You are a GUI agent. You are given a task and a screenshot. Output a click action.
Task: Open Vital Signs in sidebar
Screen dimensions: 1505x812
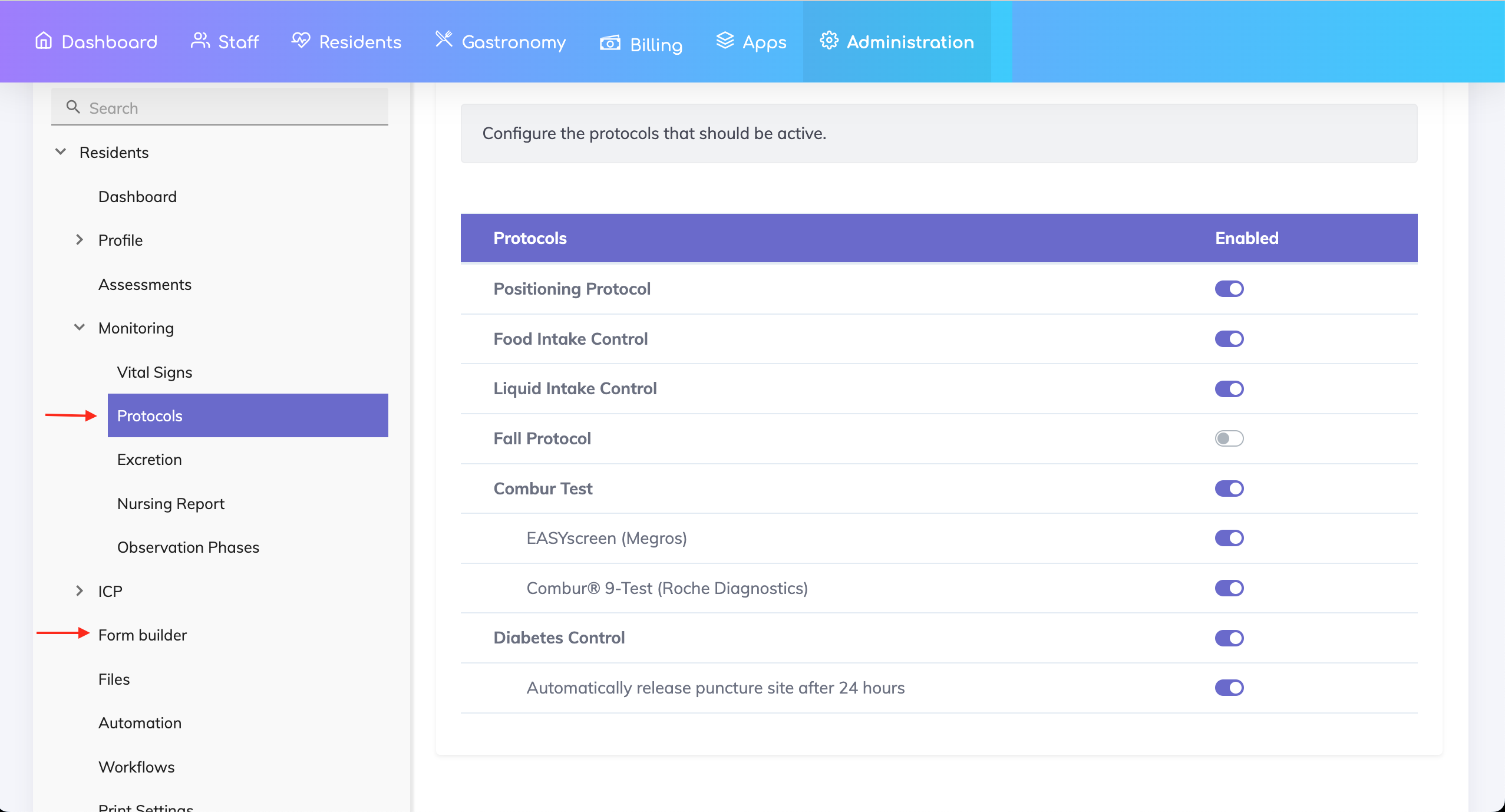click(x=154, y=372)
